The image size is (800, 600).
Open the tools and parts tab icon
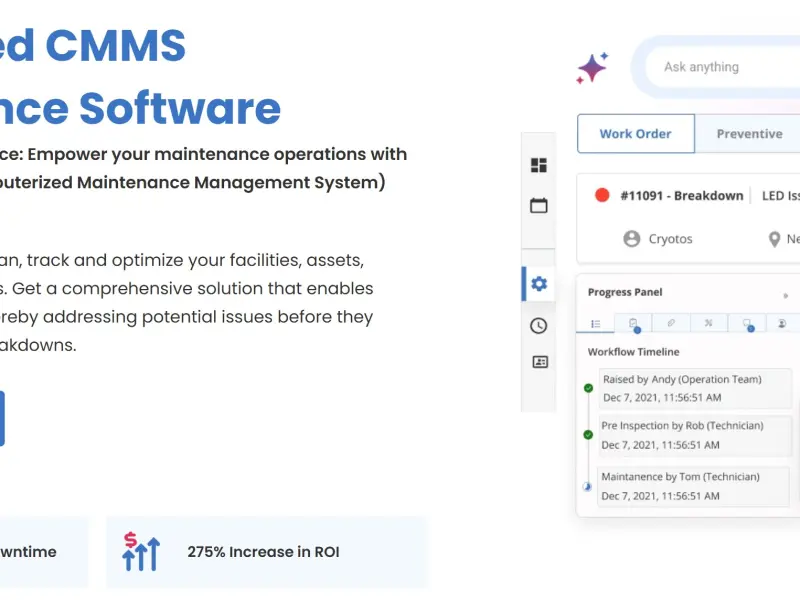[x=709, y=323]
